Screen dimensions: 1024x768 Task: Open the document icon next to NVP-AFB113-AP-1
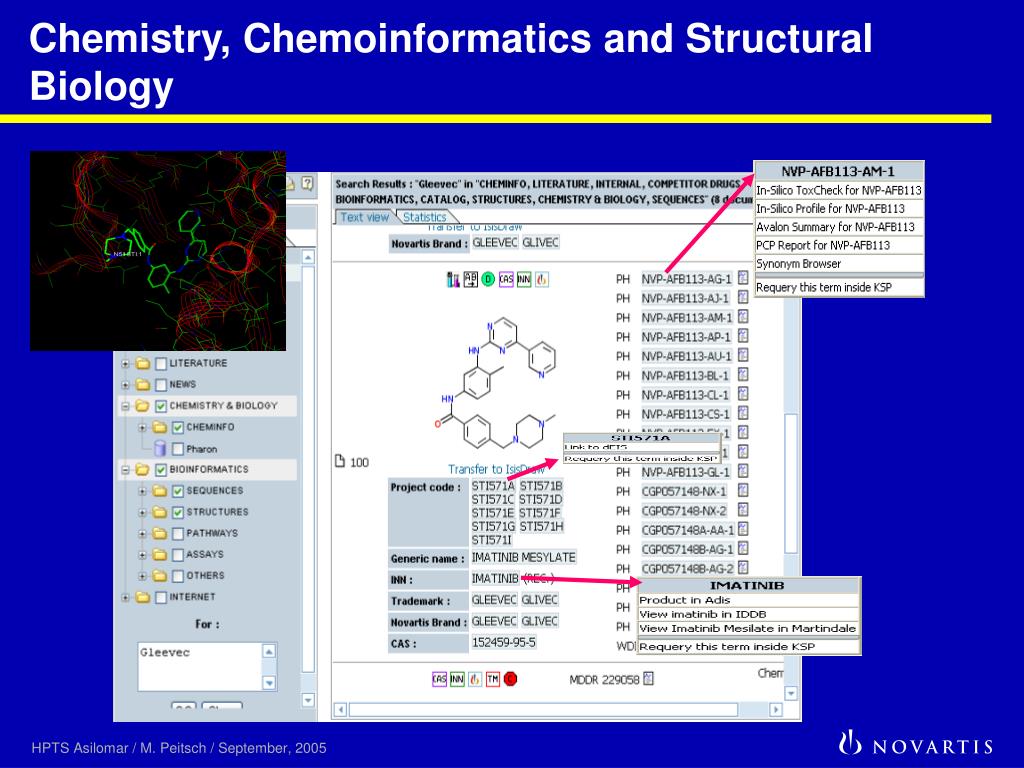[x=743, y=336]
